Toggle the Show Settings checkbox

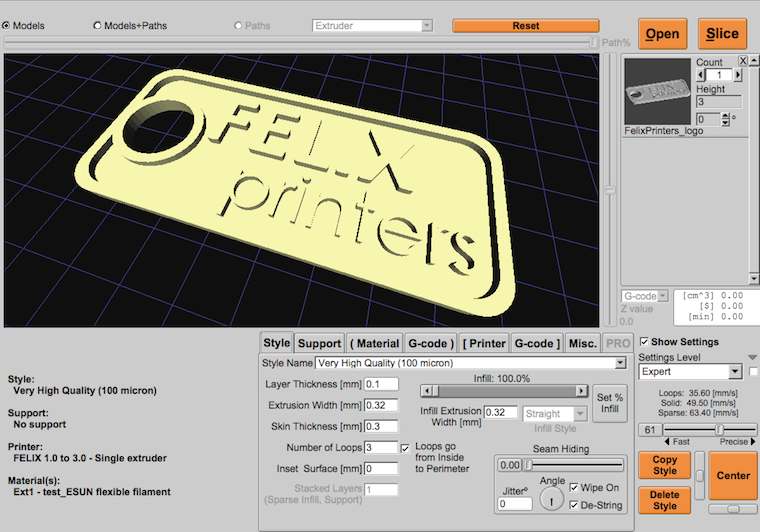(644, 341)
